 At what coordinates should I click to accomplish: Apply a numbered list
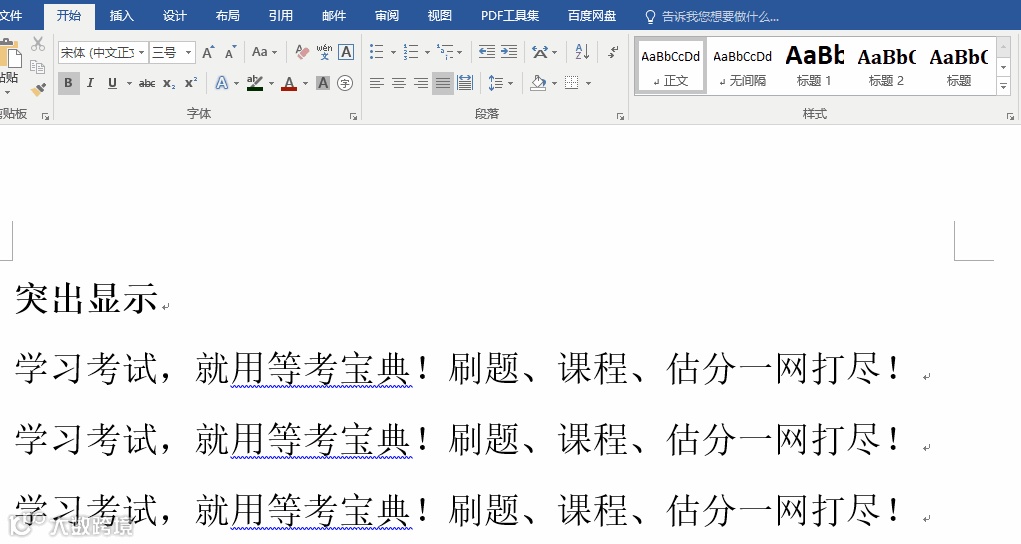click(411, 52)
